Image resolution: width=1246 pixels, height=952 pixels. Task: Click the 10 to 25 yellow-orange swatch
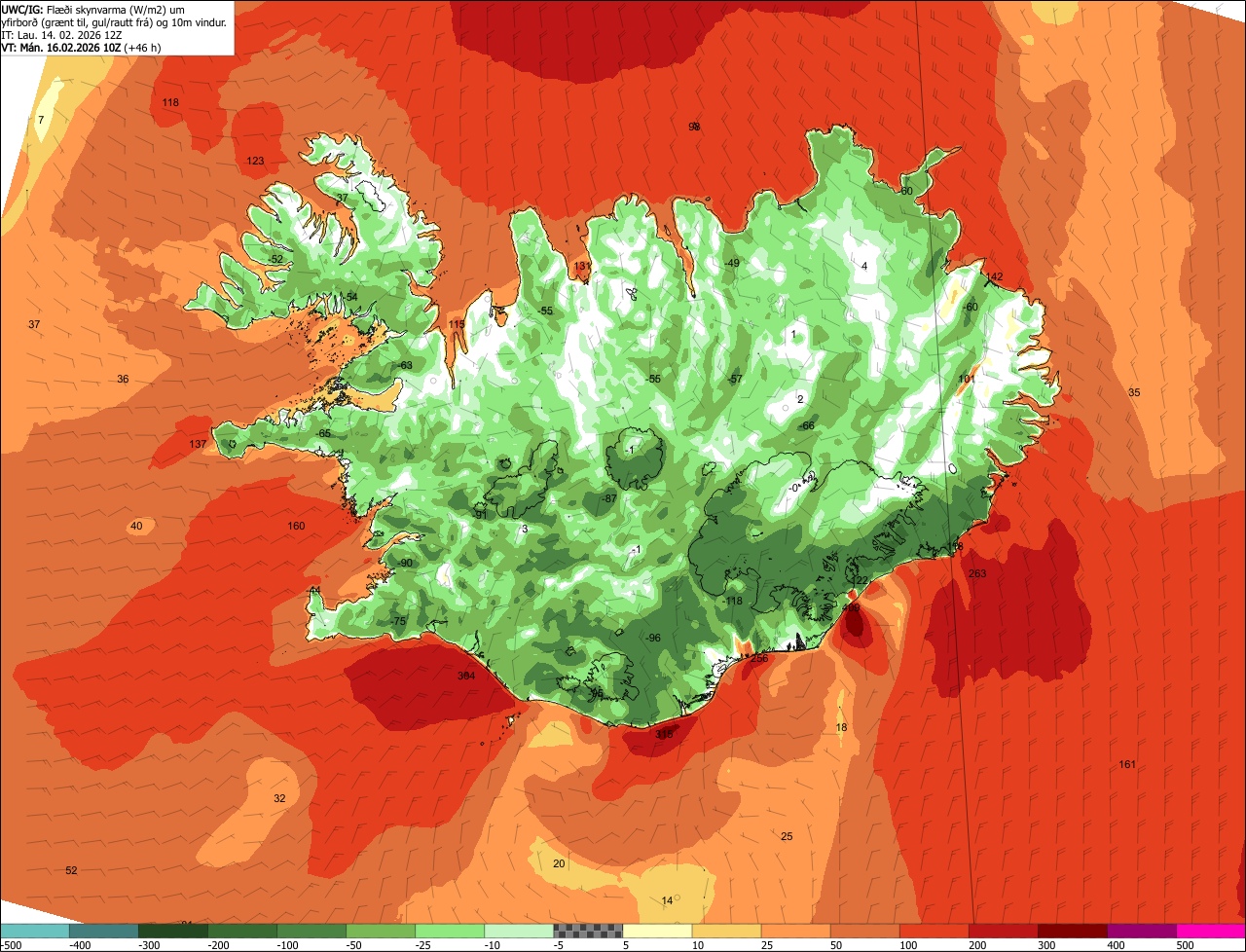point(727,931)
